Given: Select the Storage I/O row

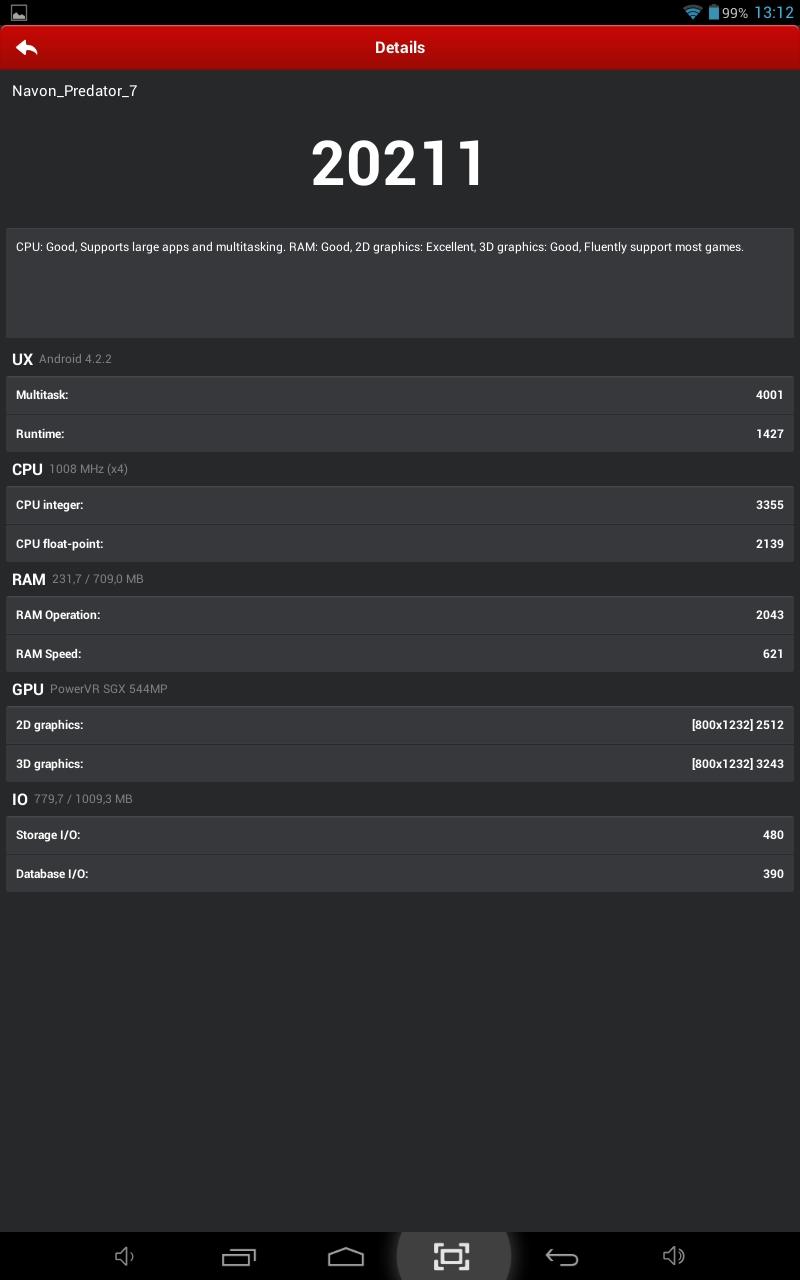Looking at the screenshot, I should tap(400, 835).
